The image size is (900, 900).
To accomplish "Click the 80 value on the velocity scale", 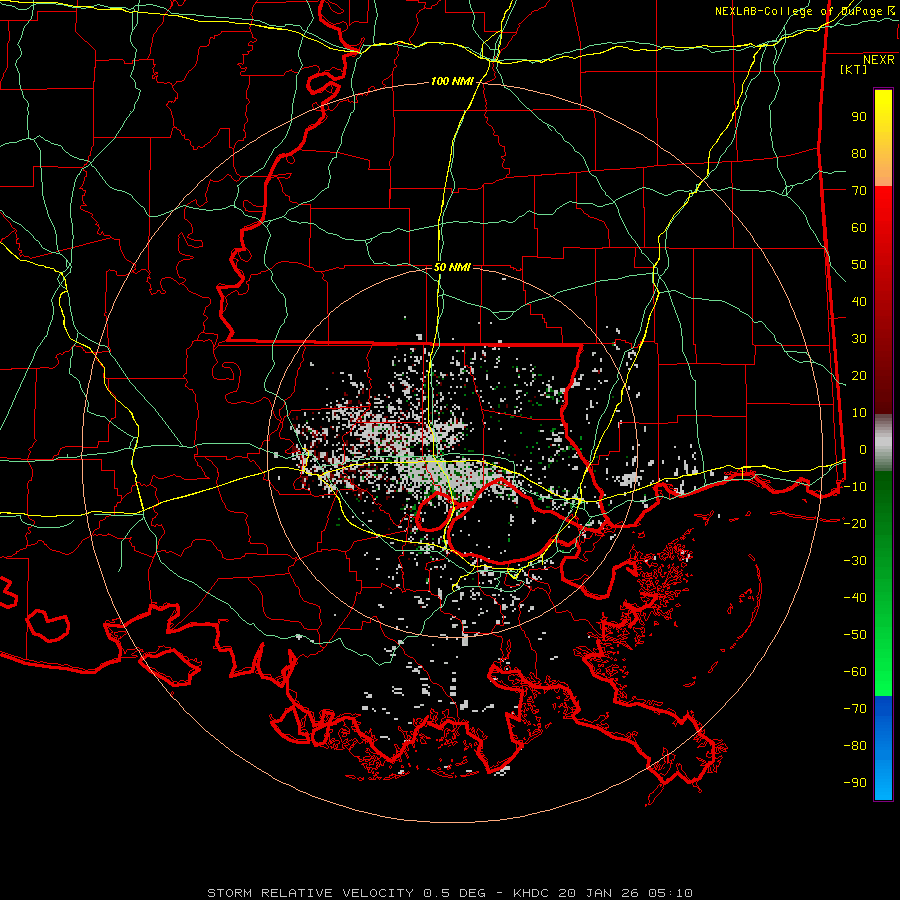I will coord(859,154).
